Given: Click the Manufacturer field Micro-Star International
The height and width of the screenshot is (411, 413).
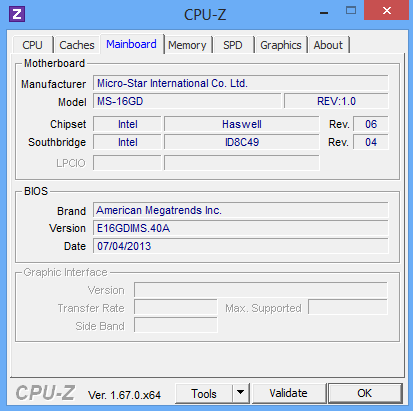Looking at the screenshot, I should 240,83.
